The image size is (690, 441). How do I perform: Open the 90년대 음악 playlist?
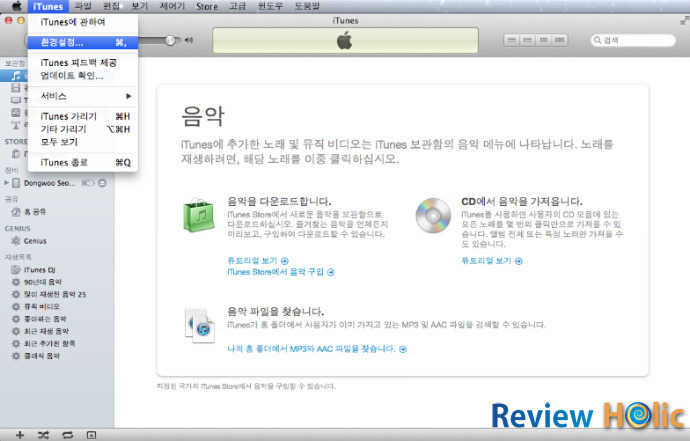pyautogui.click(x=43, y=282)
